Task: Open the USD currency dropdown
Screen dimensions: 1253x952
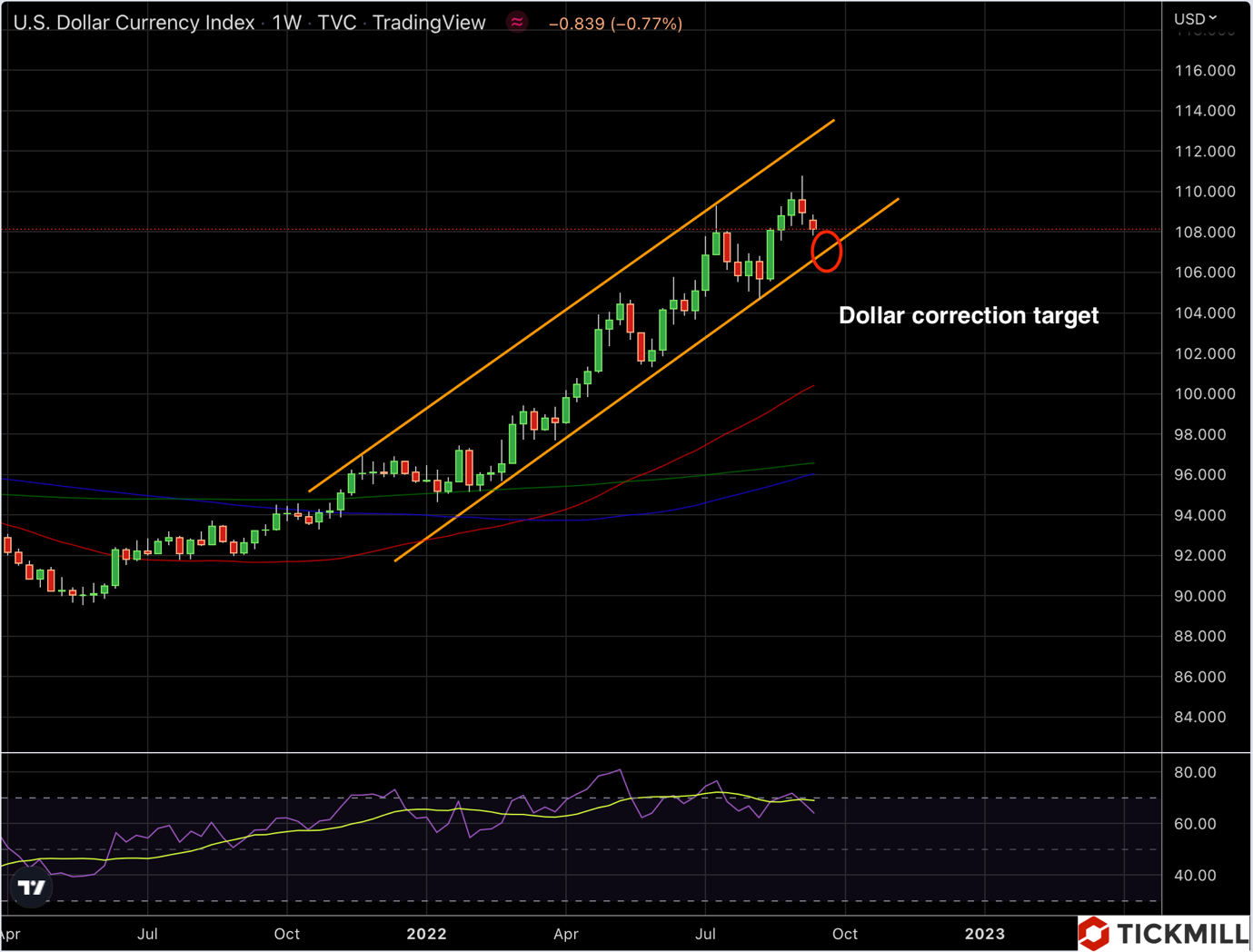Action: click(1195, 18)
